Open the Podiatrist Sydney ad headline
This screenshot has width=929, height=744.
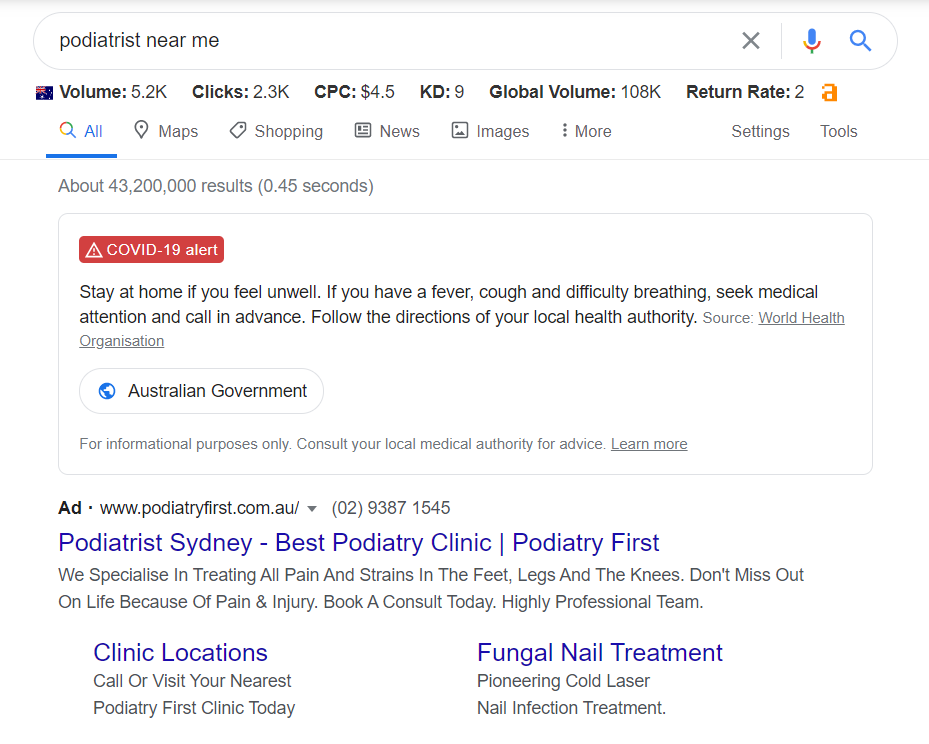click(359, 543)
